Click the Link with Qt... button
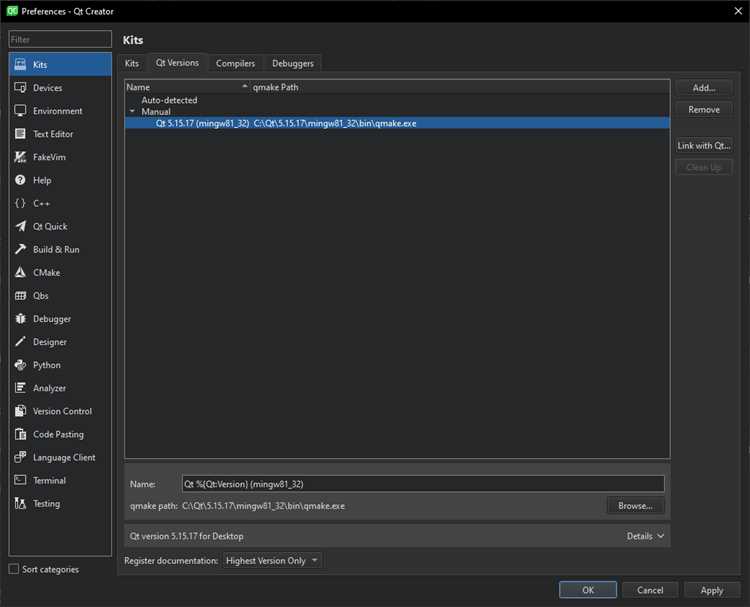This screenshot has height=607, width=750. click(704, 145)
